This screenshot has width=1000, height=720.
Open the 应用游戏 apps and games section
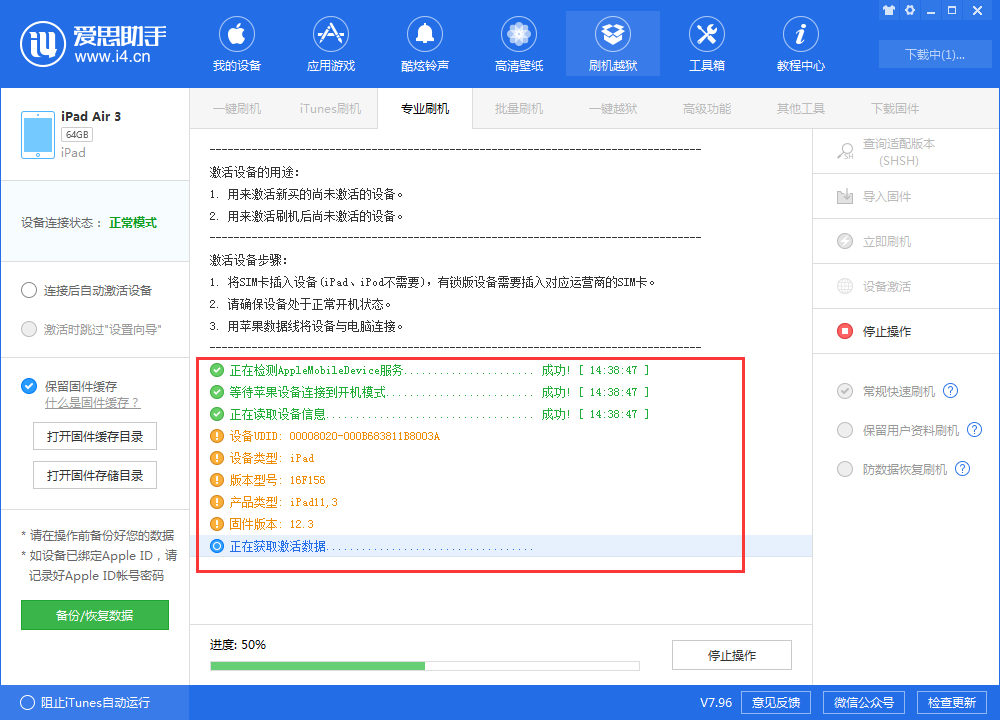pyautogui.click(x=330, y=43)
